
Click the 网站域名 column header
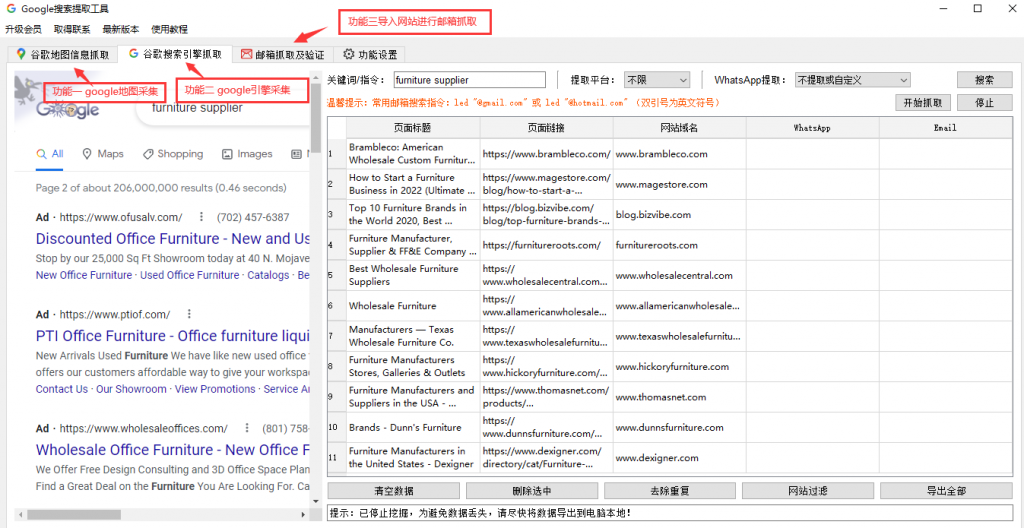click(679, 128)
